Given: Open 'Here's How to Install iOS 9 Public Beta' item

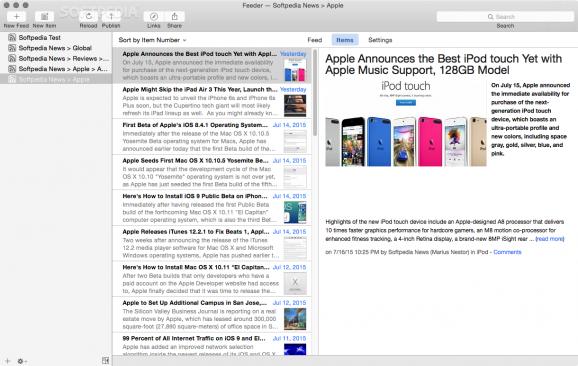Looking at the screenshot, I should click(x=212, y=208).
